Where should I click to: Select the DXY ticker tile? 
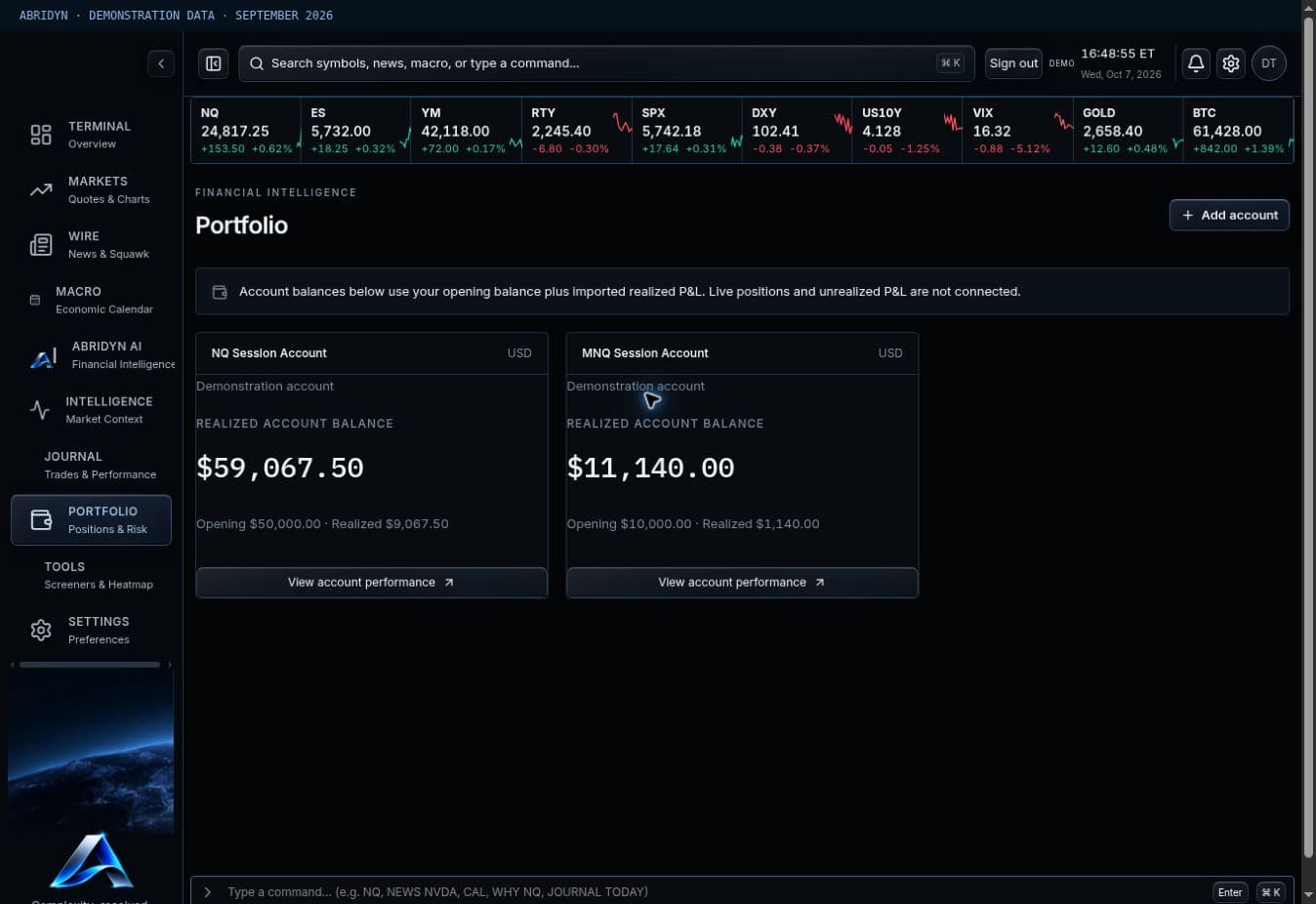click(x=798, y=131)
